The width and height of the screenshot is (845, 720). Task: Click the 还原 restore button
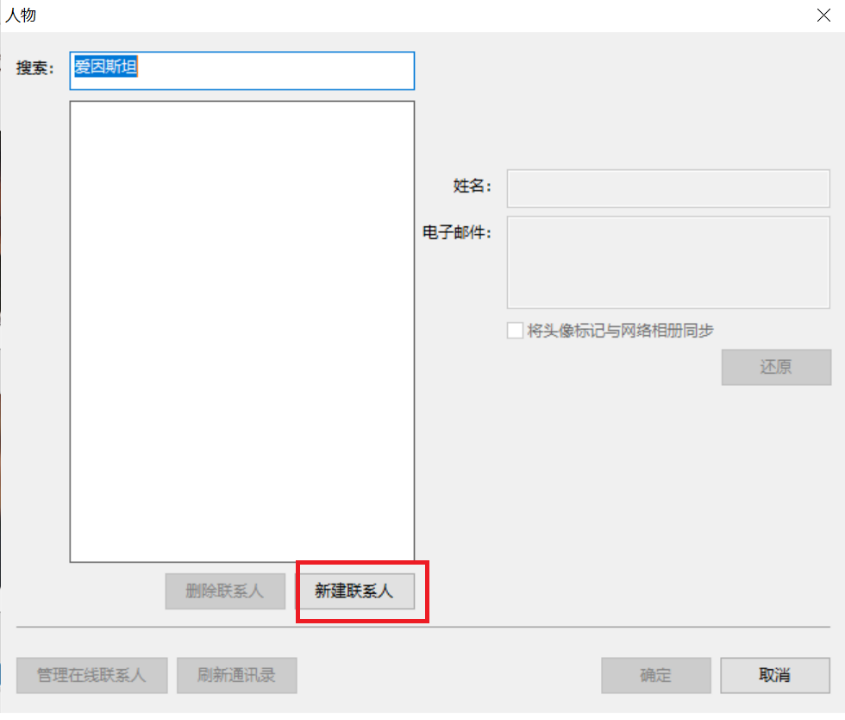point(776,367)
